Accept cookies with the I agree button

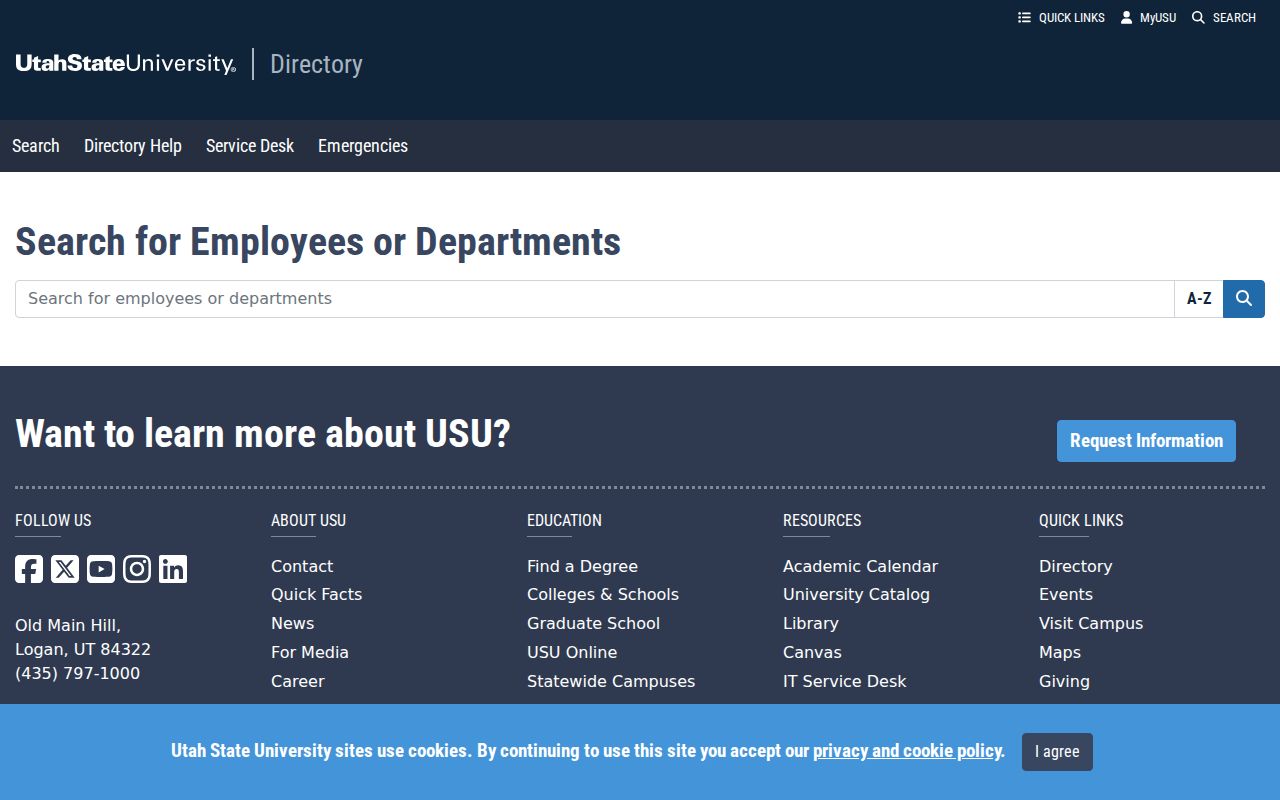1057,752
